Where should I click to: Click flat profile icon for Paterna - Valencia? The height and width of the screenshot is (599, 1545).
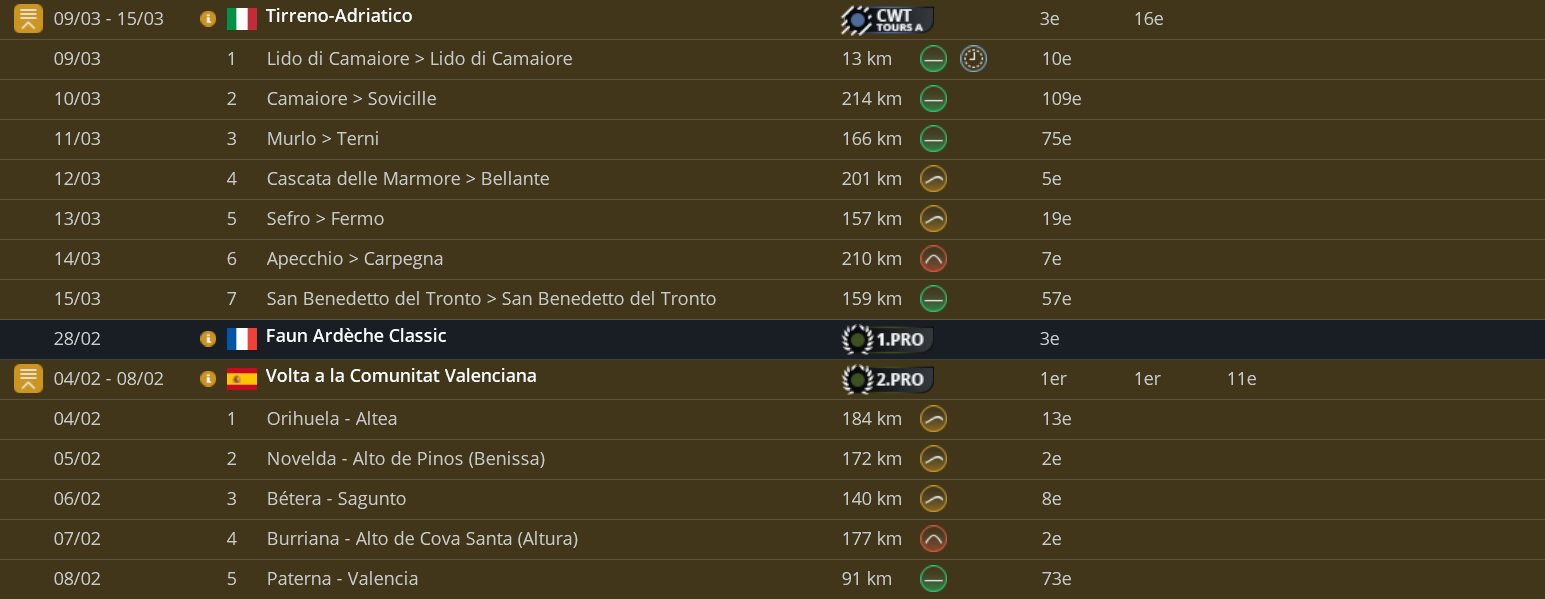[933, 579]
